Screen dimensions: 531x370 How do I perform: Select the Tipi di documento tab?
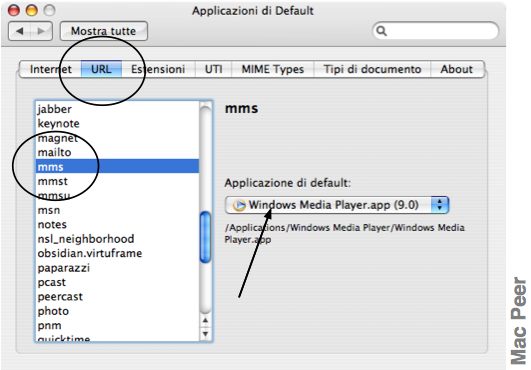coord(372,69)
